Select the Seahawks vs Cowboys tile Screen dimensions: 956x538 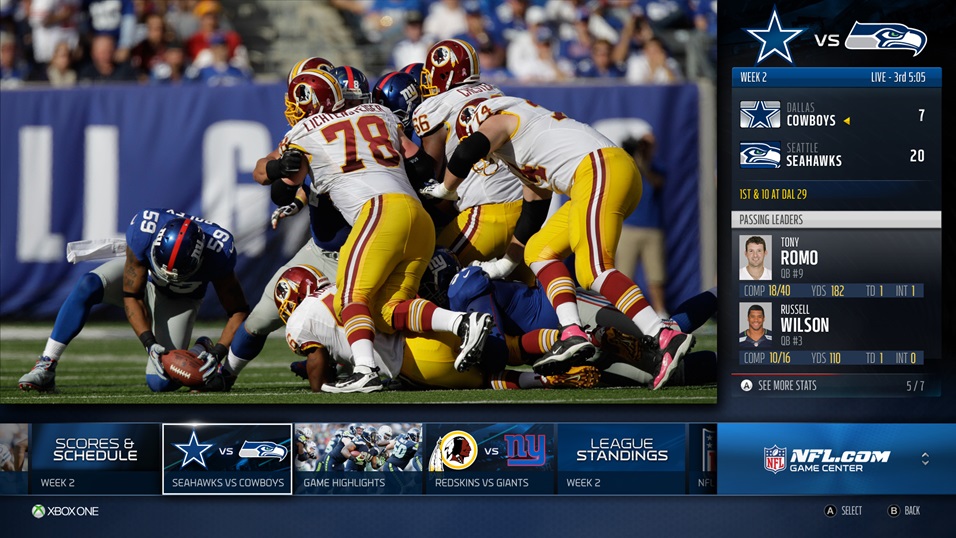227,459
